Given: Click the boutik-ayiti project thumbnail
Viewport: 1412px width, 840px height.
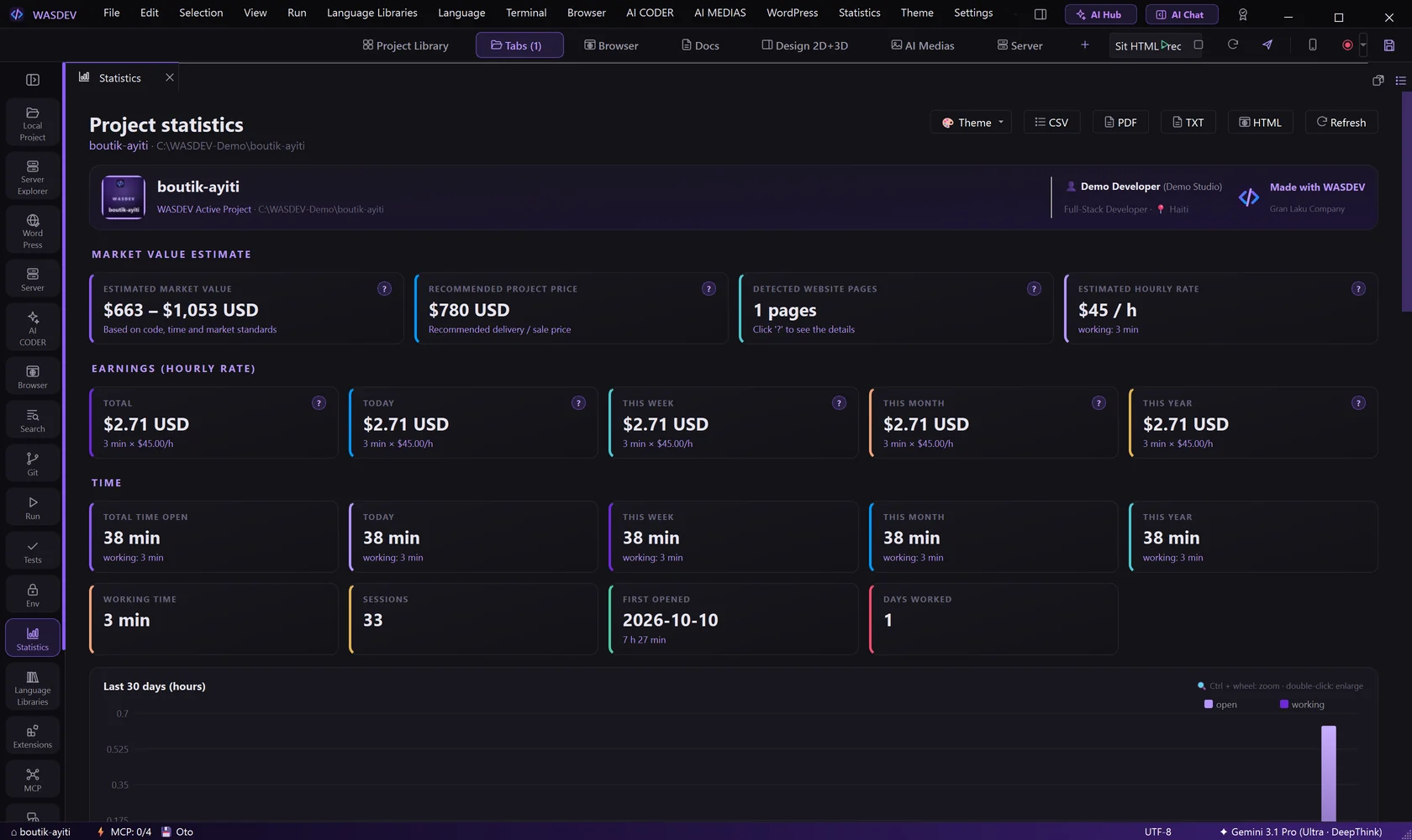Looking at the screenshot, I should click(124, 197).
